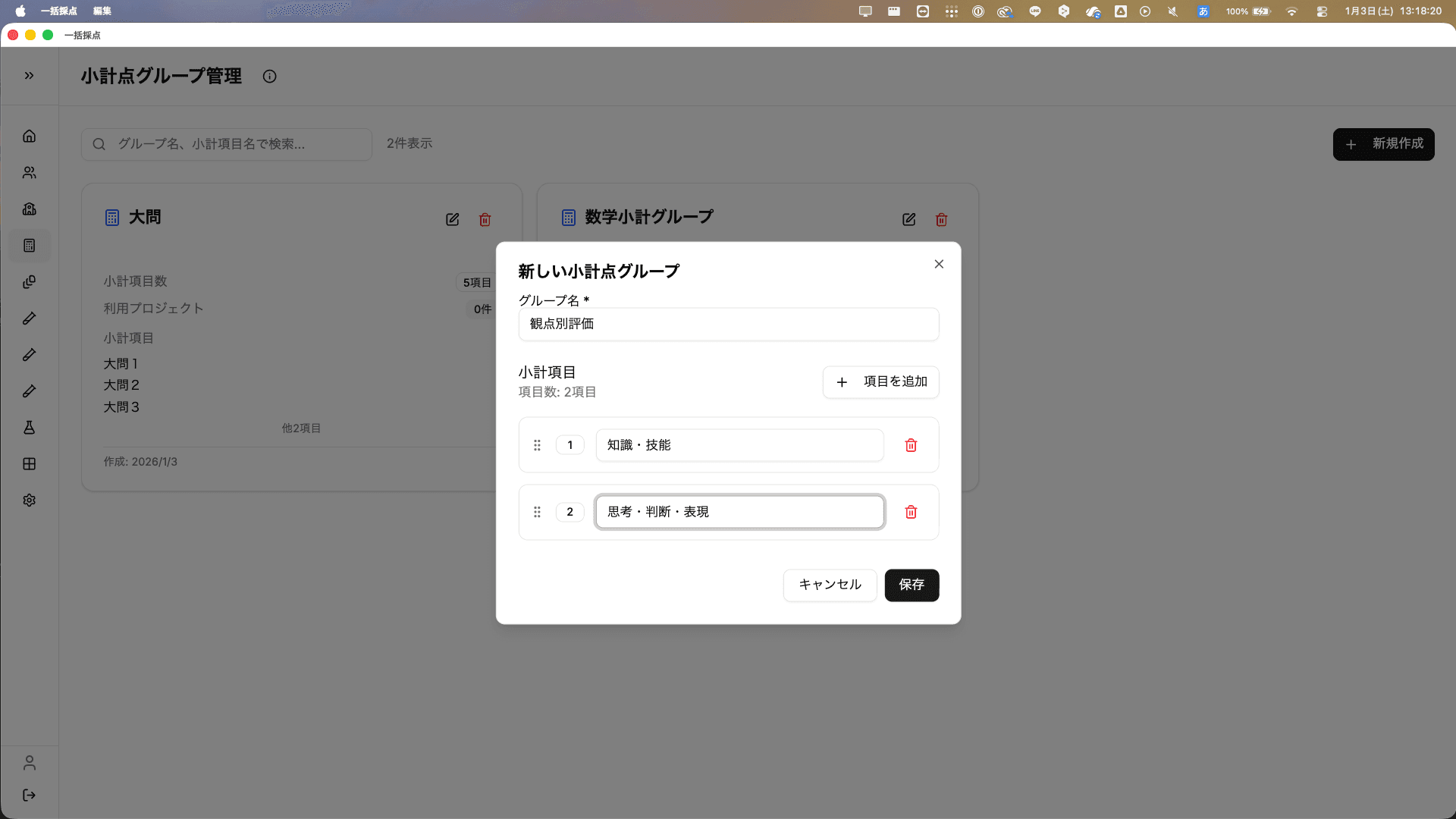Save the new subtotal group
The image size is (1456, 819).
912,585
